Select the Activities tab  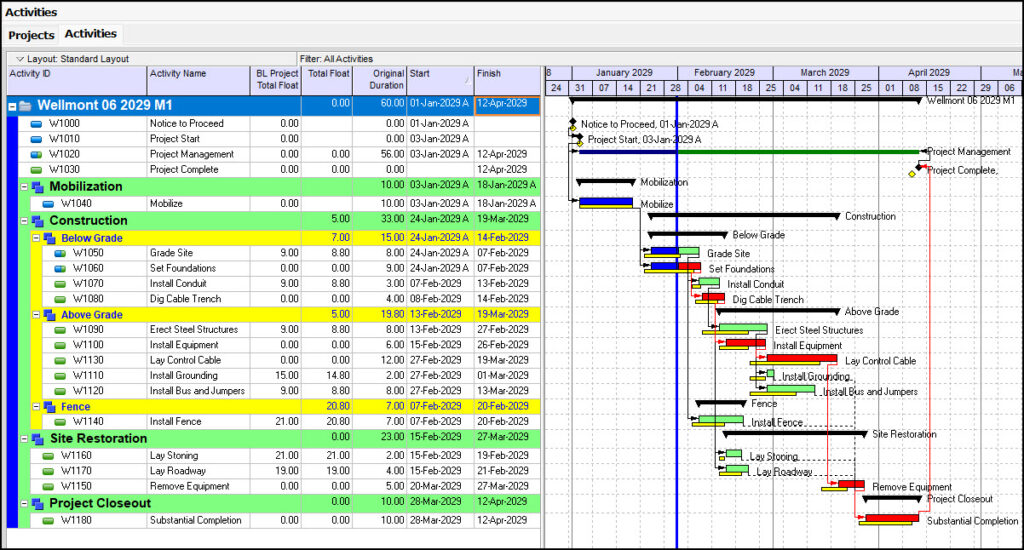tap(90, 34)
